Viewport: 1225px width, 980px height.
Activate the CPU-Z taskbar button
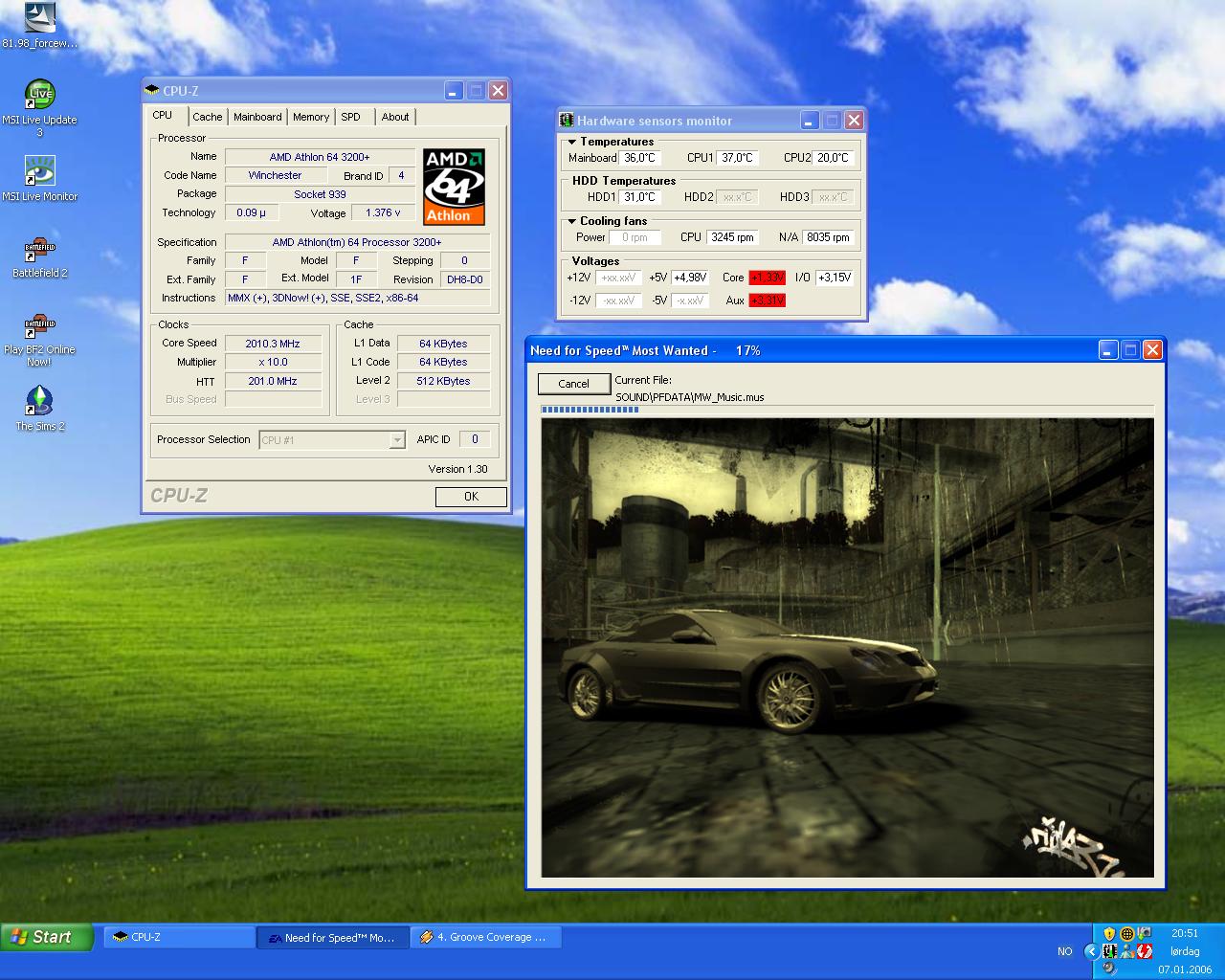click(180, 938)
